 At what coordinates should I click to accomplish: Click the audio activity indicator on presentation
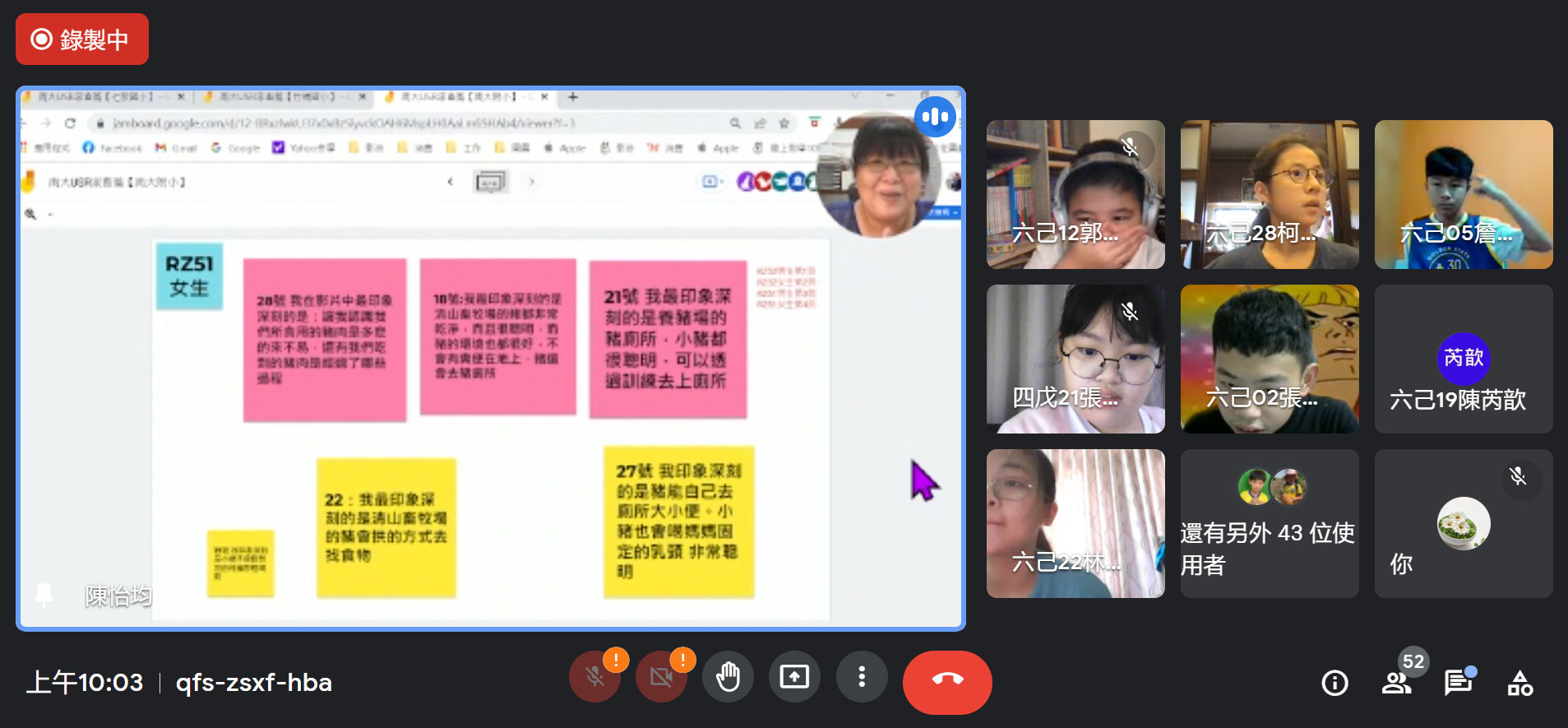point(935,117)
